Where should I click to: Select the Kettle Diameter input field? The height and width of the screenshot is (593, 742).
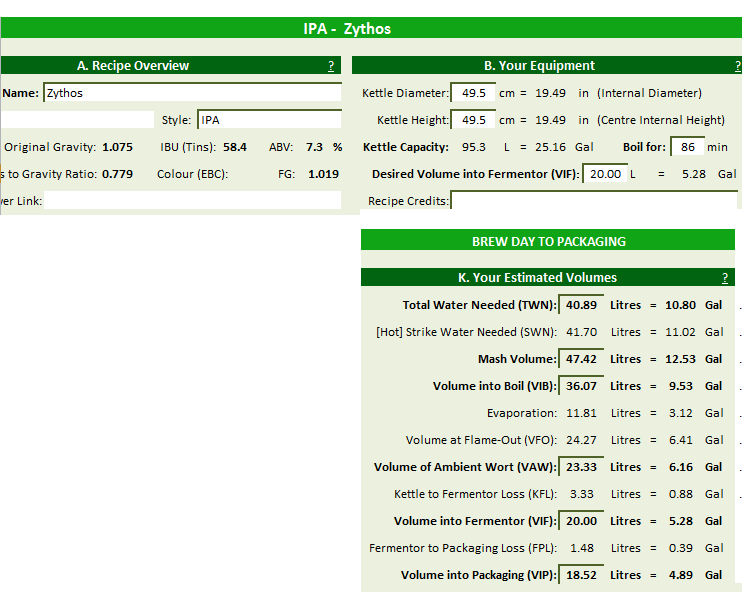[x=473, y=93]
